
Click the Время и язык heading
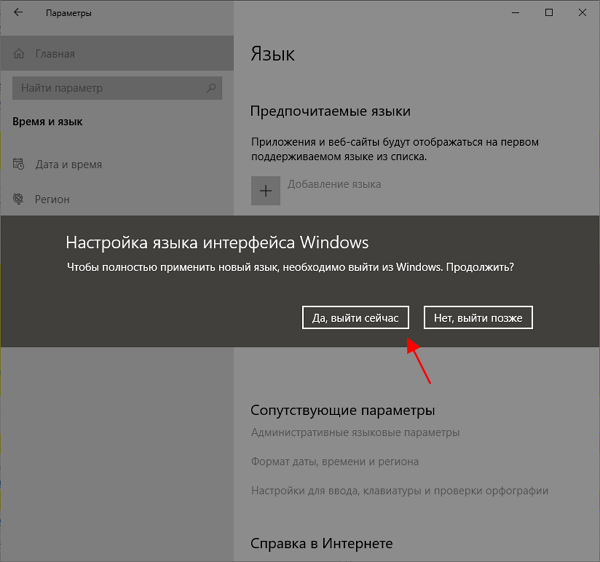(x=47, y=122)
